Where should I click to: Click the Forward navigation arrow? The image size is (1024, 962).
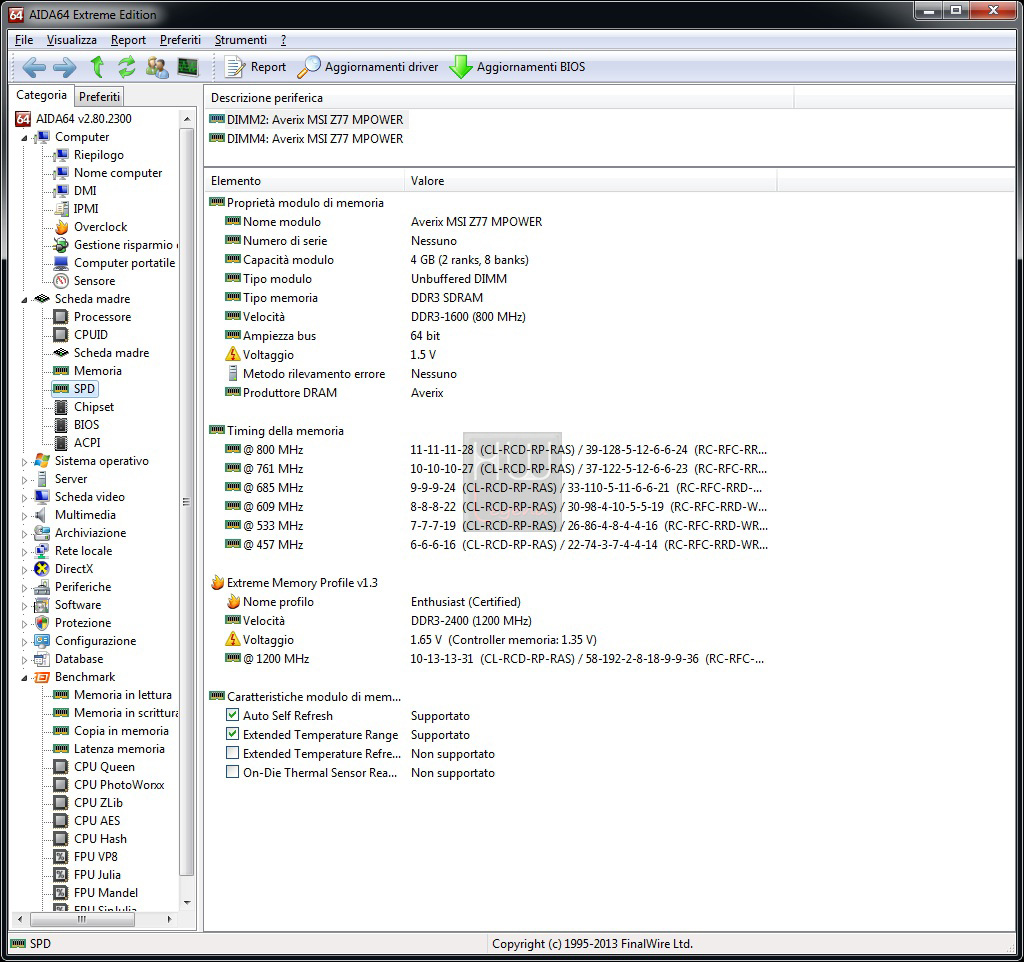tap(64, 67)
